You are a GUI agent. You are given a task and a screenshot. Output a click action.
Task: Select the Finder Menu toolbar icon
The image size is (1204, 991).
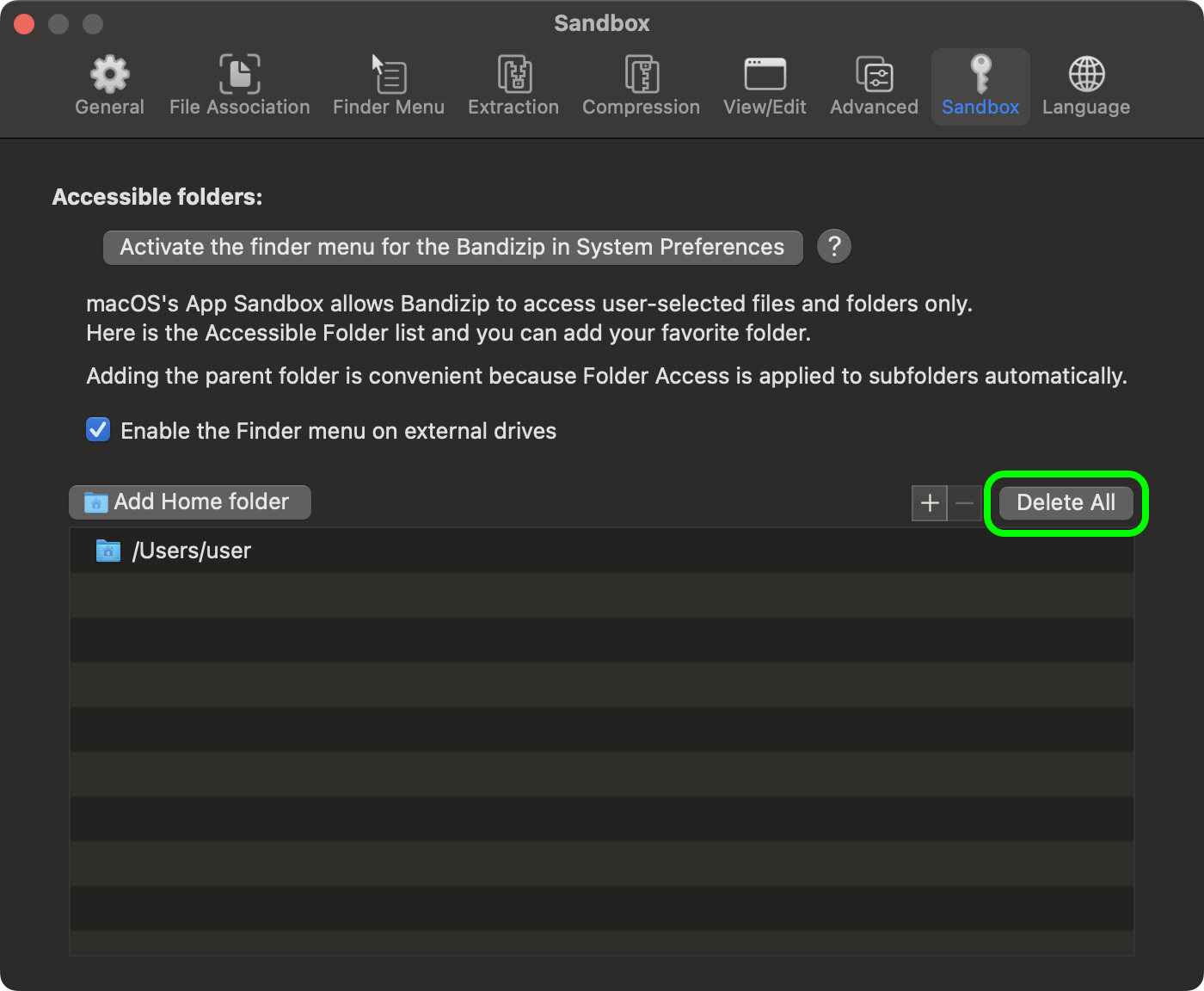click(388, 75)
